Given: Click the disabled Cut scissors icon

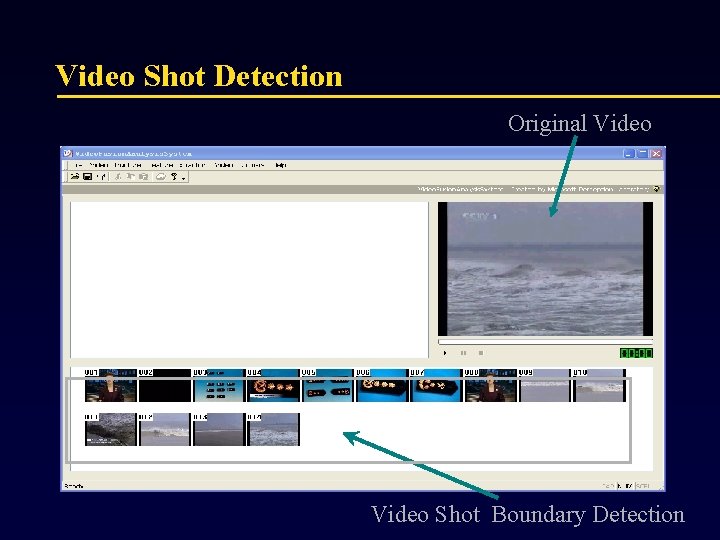Looking at the screenshot, I should point(118,176).
